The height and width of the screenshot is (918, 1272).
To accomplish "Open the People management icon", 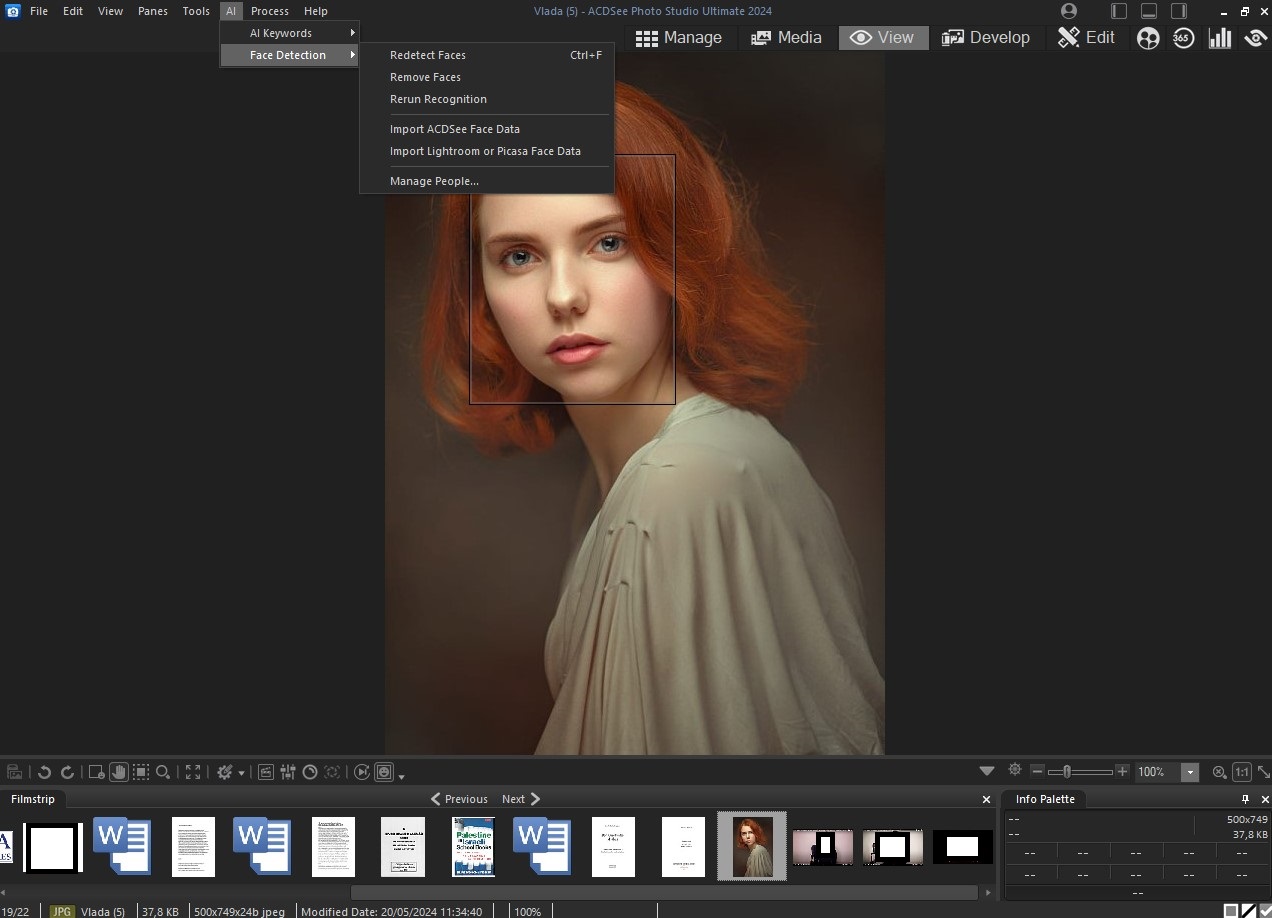I will click(x=1147, y=38).
